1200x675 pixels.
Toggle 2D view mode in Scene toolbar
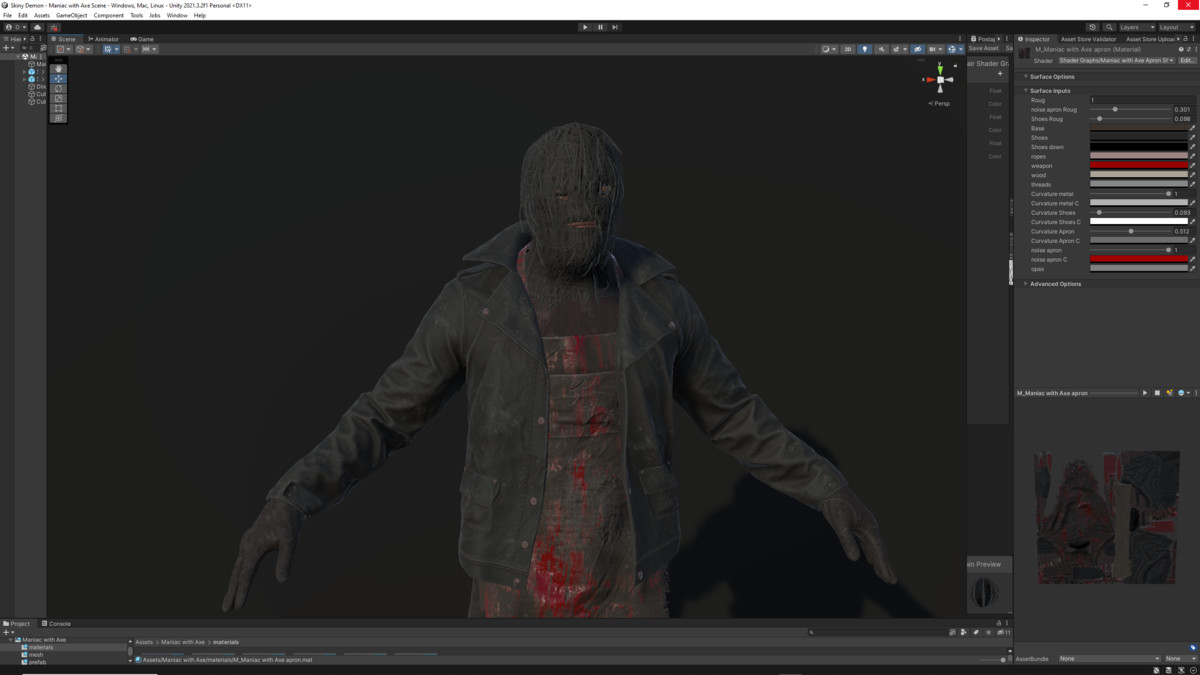click(x=848, y=48)
